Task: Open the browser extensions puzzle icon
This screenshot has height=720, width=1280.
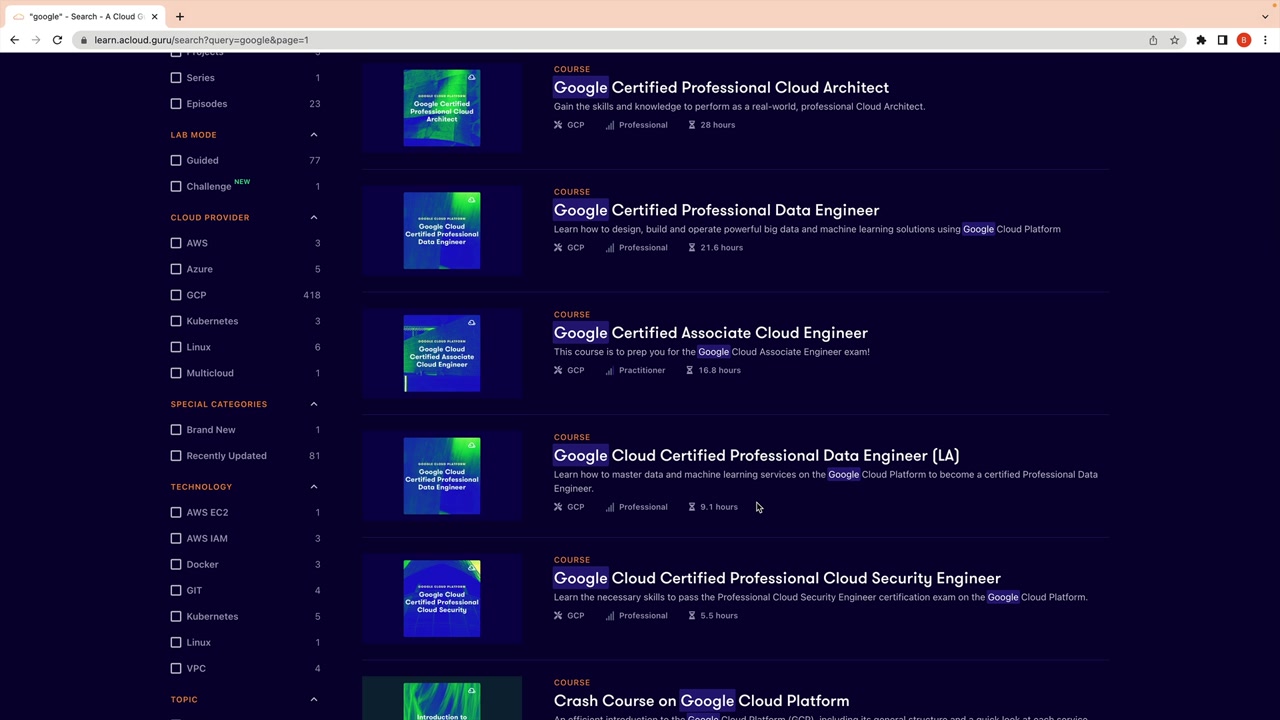Action: tap(1201, 40)
